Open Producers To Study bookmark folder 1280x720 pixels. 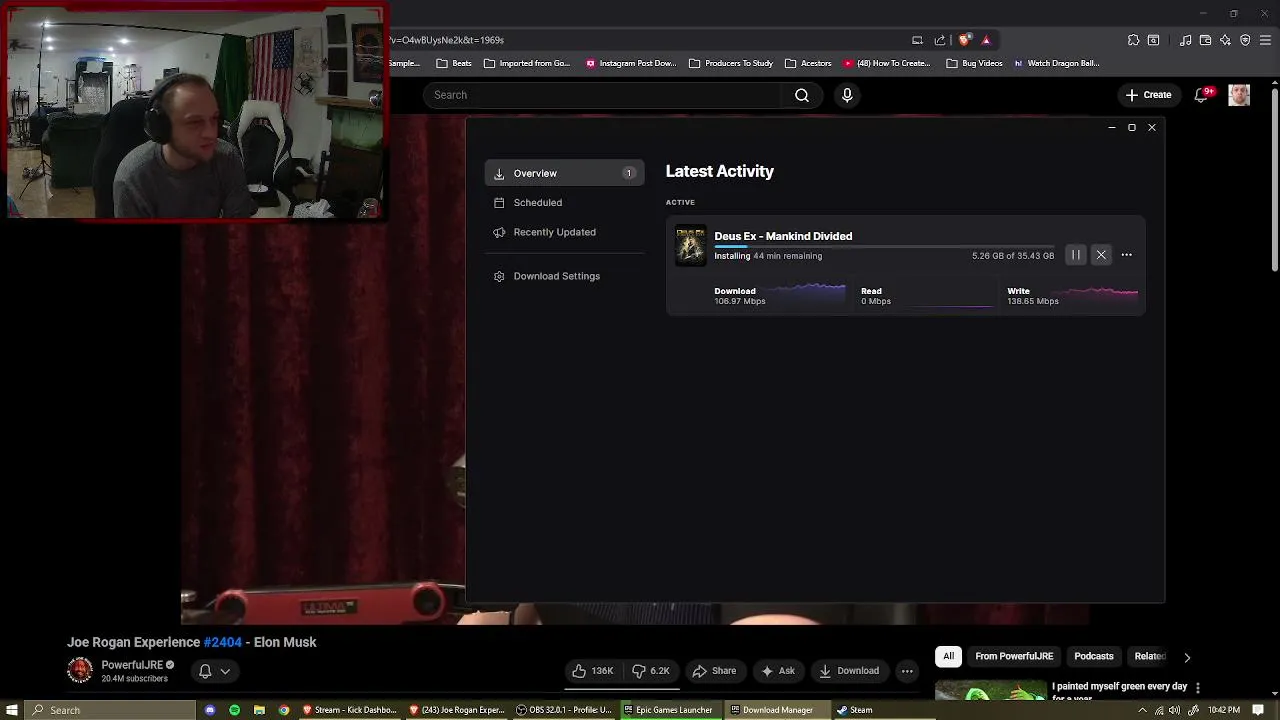730,63
